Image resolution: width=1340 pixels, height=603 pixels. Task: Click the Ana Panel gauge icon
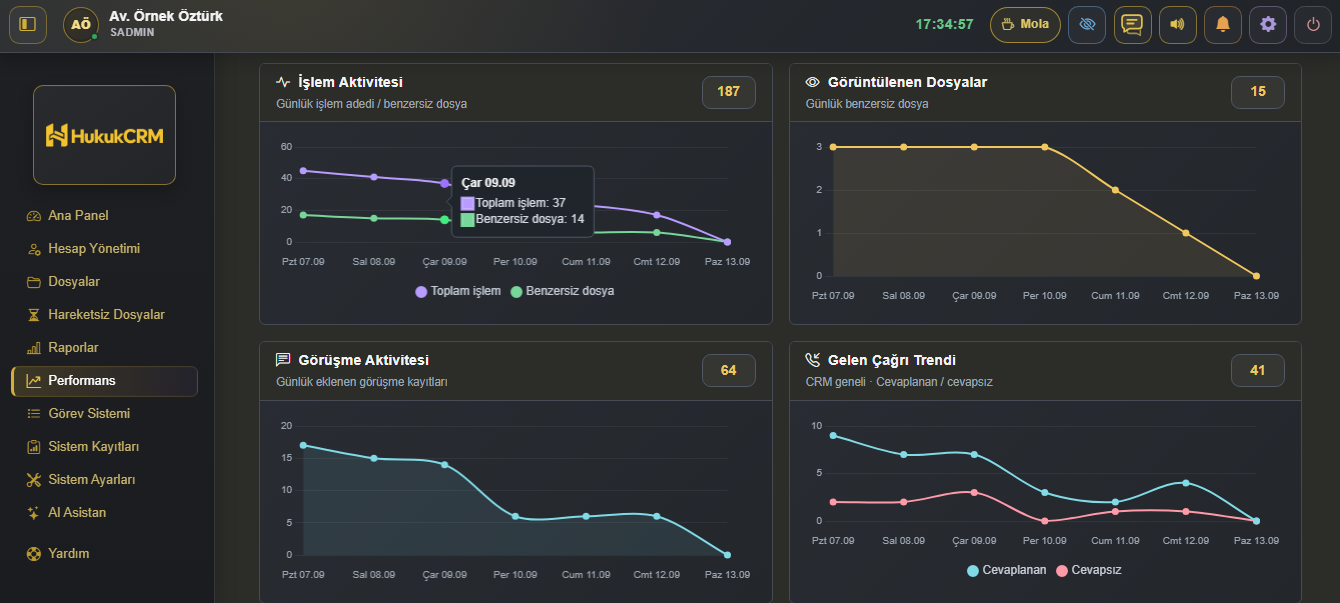click(34, 216)
